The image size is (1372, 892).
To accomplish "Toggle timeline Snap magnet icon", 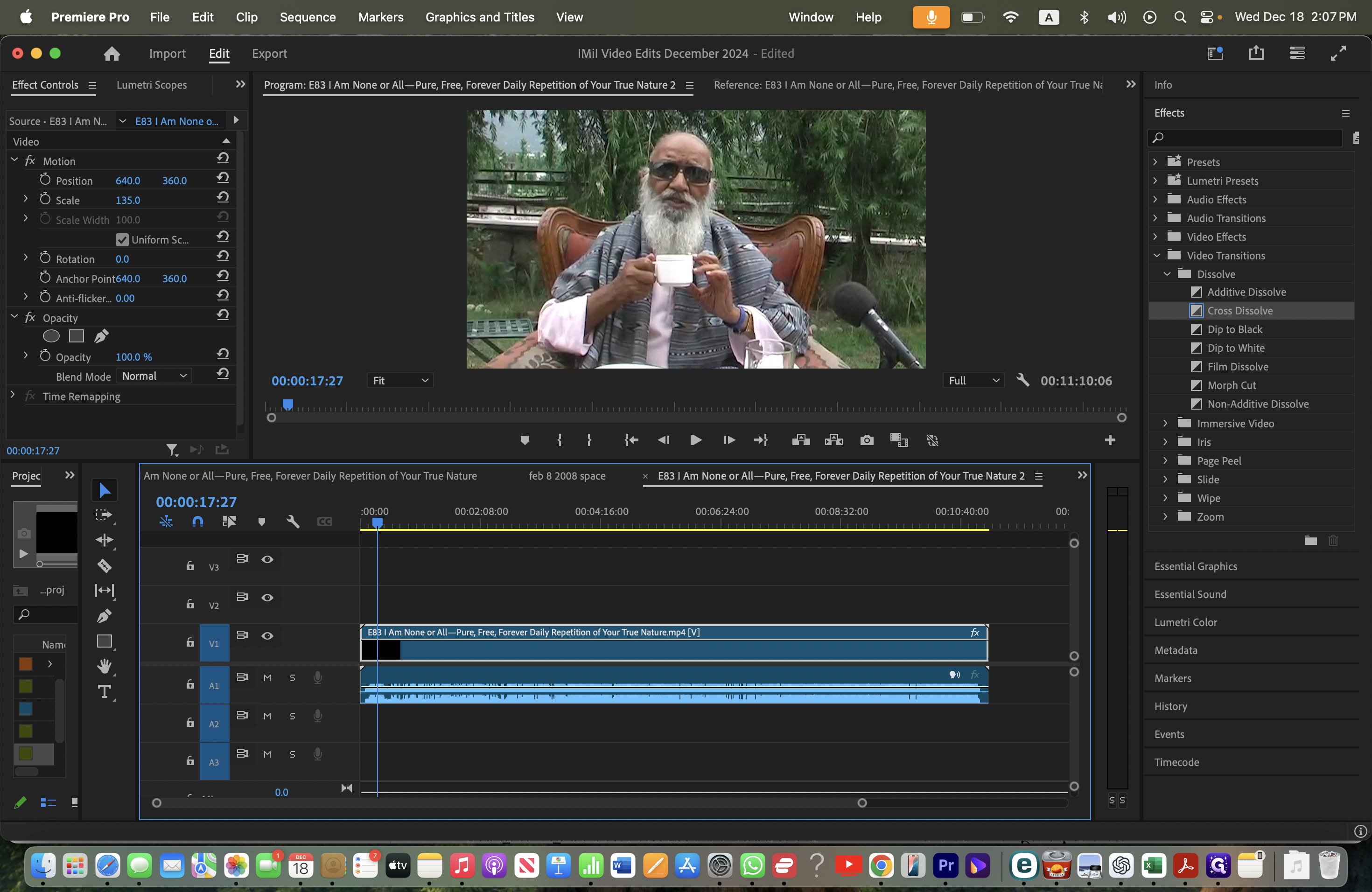I will click(197, 522).
